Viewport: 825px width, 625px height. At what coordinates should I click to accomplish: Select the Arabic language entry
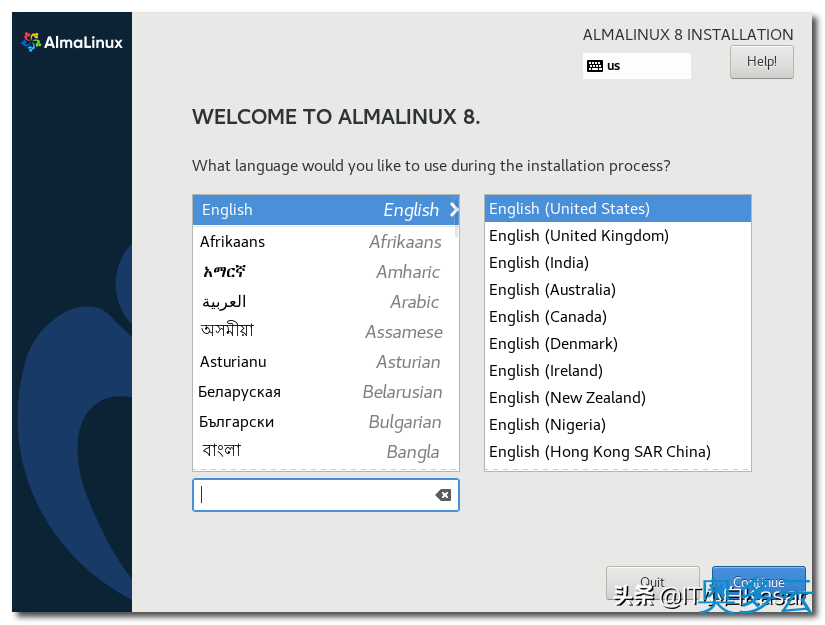(300, 301)
